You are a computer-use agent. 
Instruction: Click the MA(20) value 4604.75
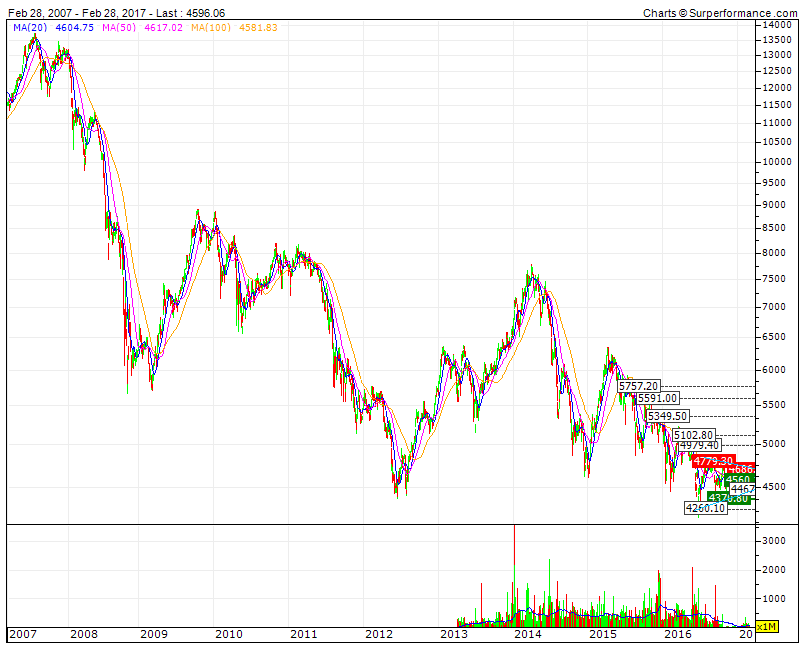click(x=74, y=27)
